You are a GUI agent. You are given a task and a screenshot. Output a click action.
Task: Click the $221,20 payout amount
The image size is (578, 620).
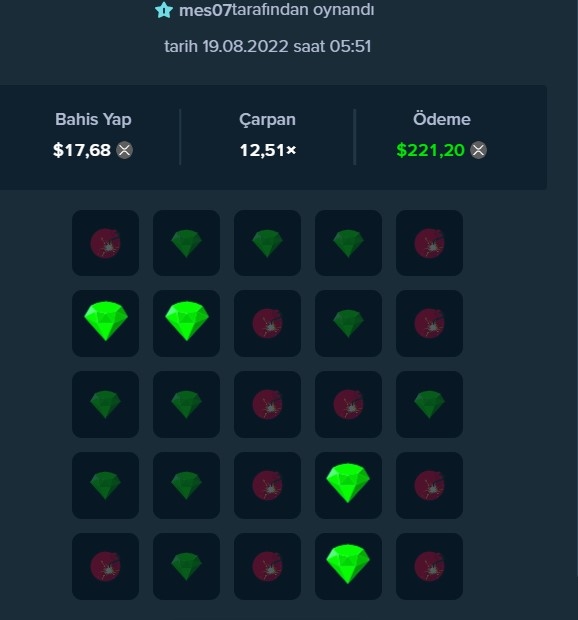click(431, 150)
